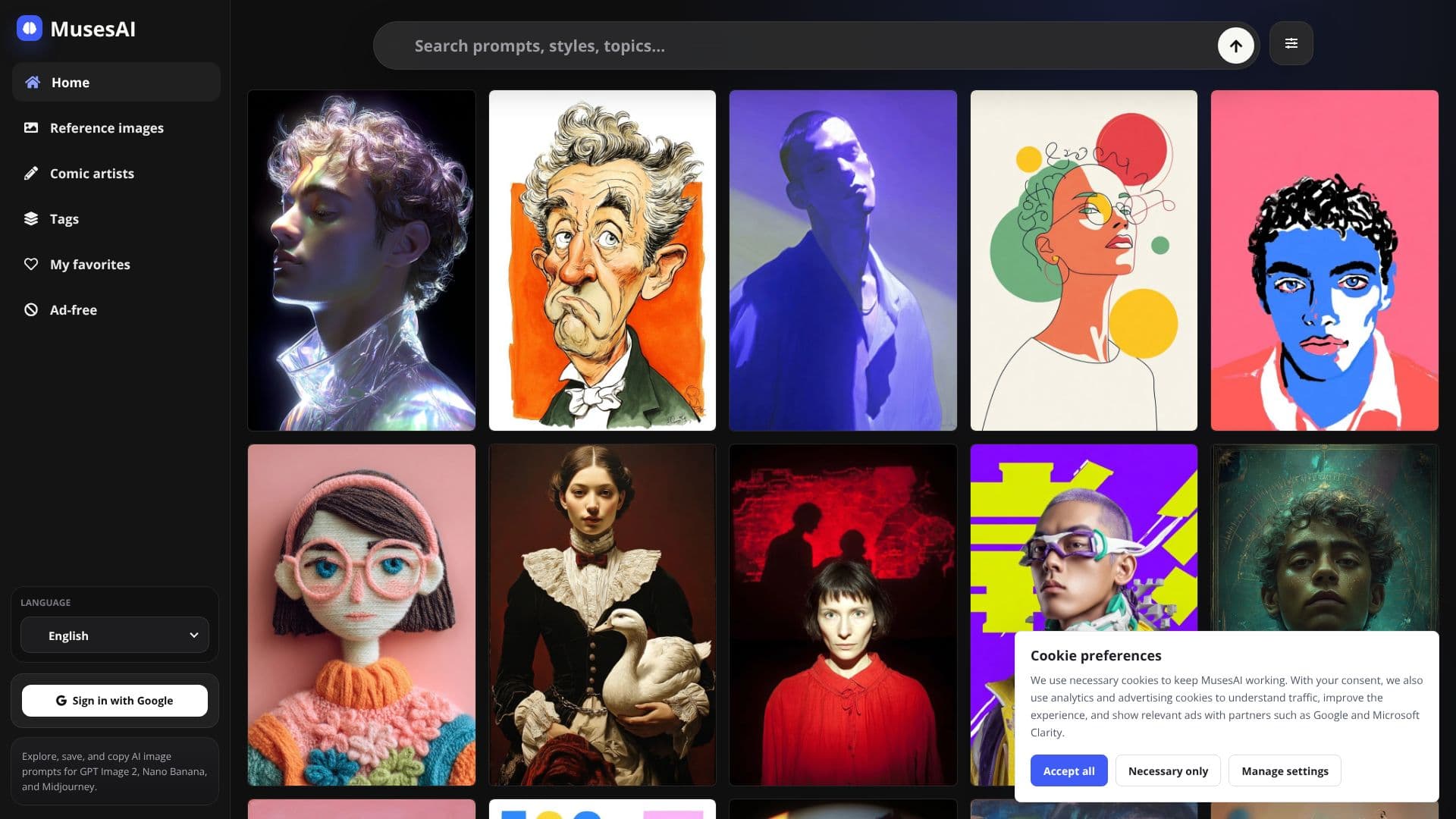Open the Victorian woman with goose thumbnail
The height and width of the screenshot is (819, 1456).
click(x=602, y=615)
